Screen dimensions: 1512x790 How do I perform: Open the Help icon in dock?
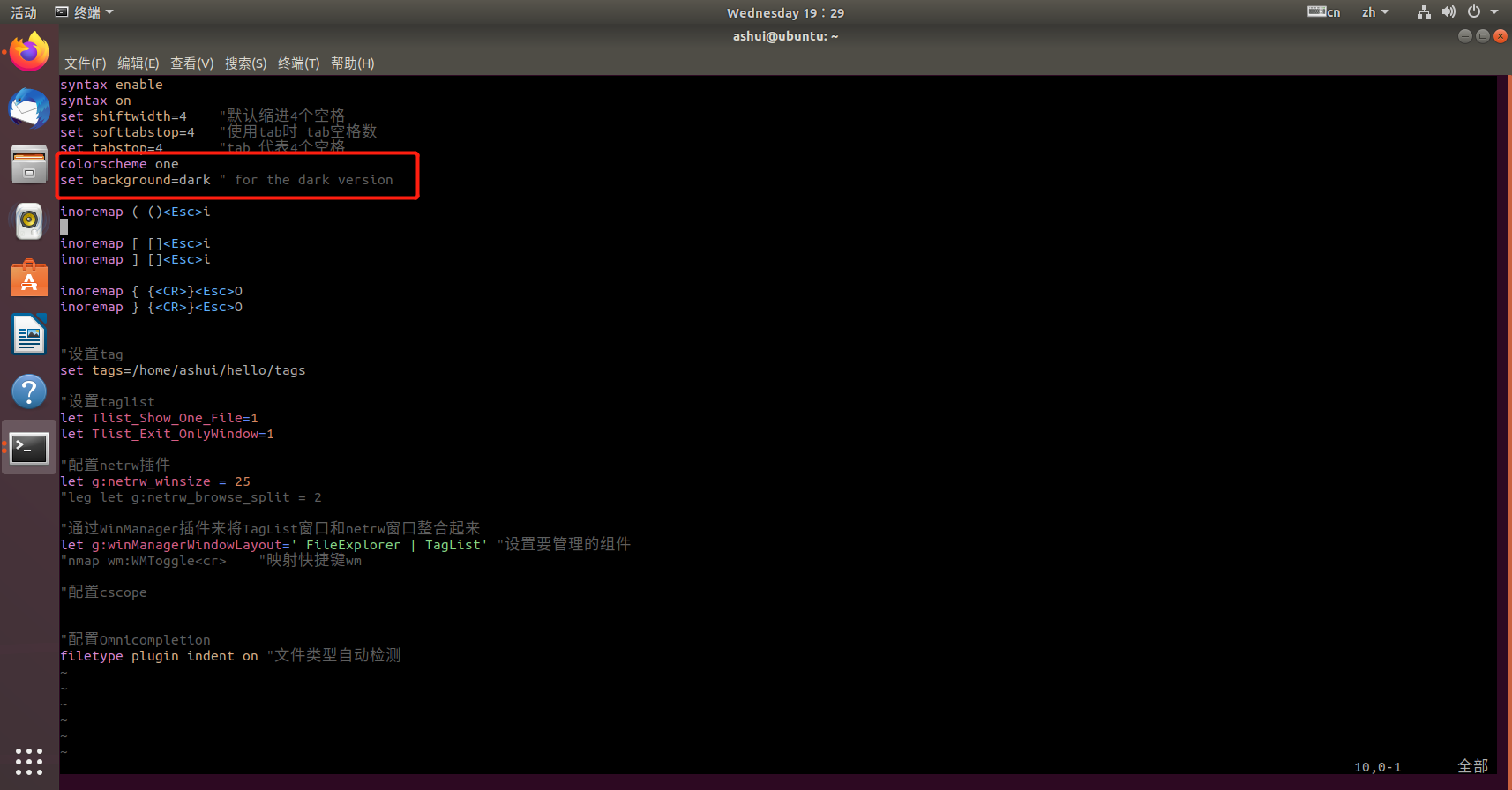(x=29, y=391)
